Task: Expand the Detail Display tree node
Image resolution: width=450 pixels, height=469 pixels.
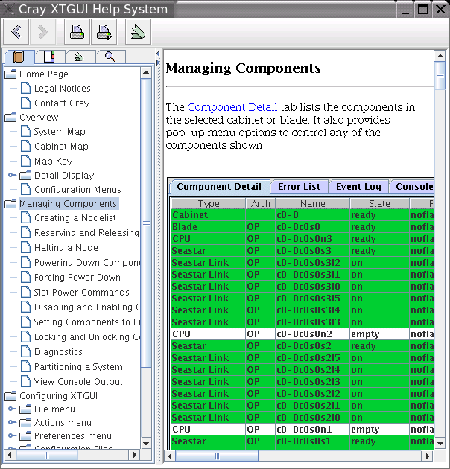Action: (x=12, y=175)
